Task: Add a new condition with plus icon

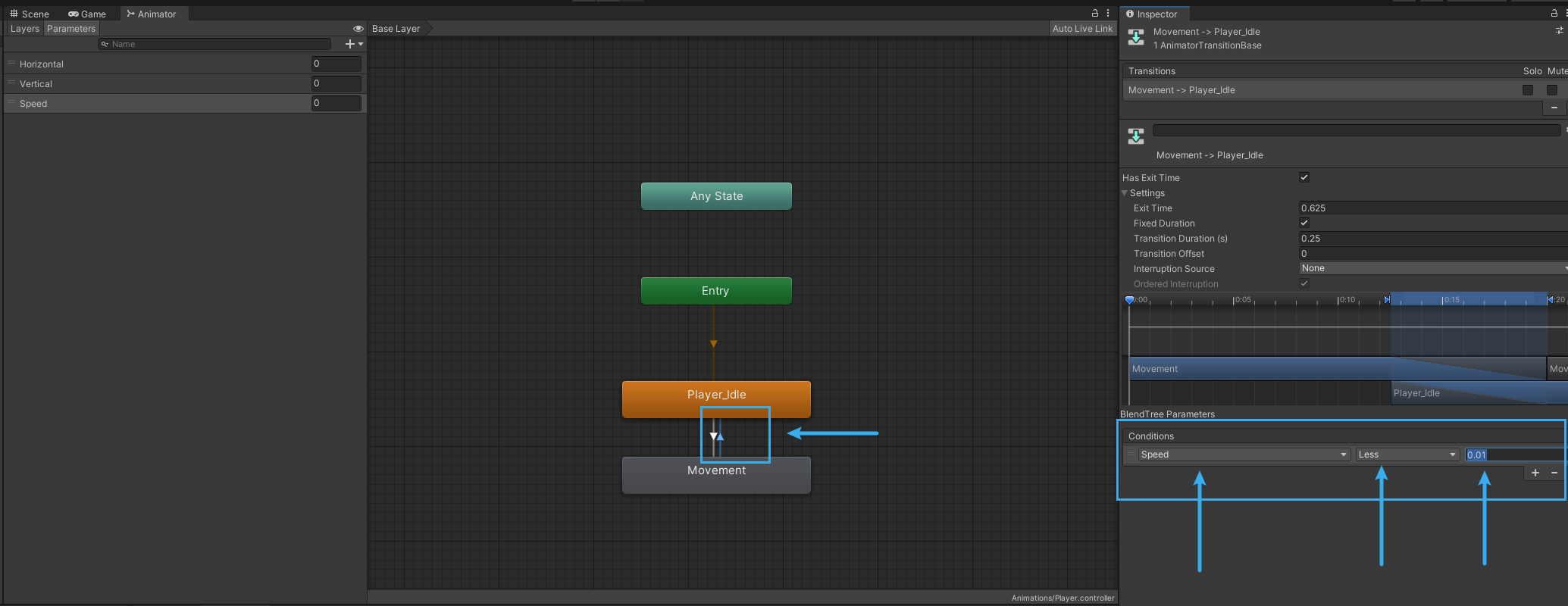Action: (x=1535, y=473)
